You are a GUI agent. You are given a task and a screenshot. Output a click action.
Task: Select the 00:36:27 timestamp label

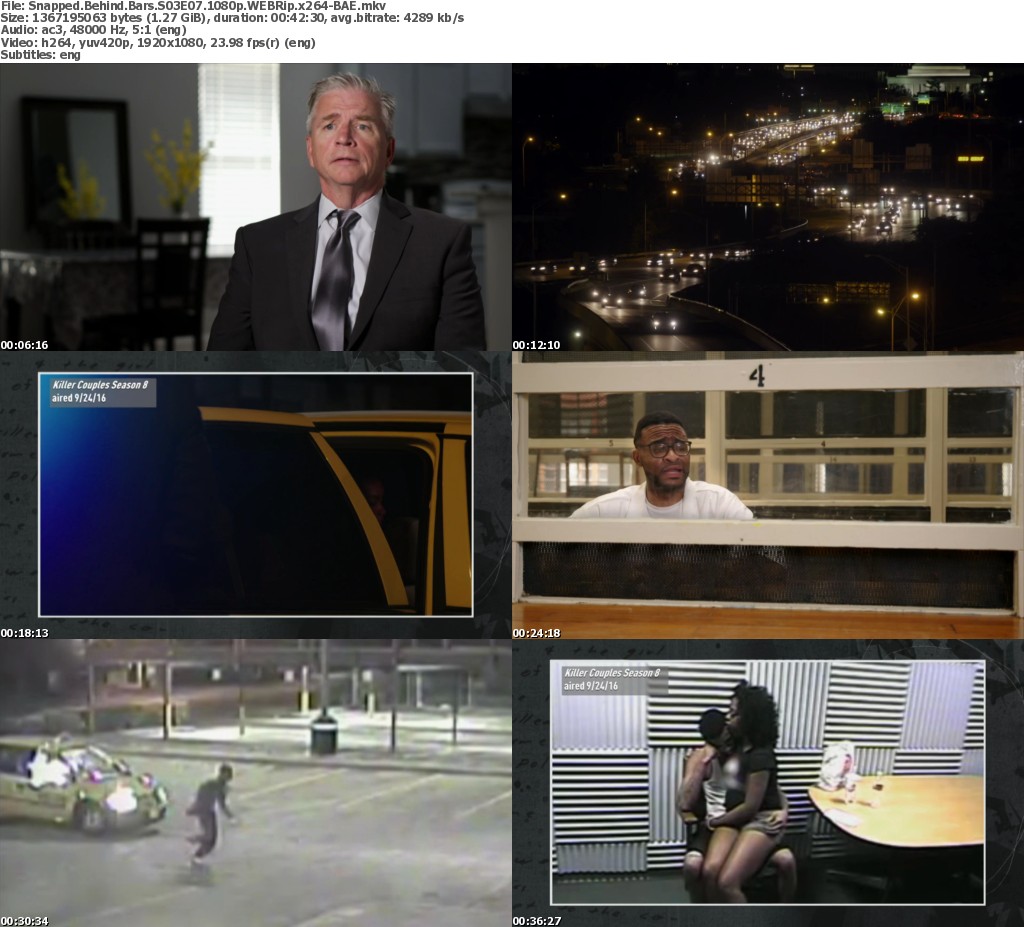click(x=537, y=921)
